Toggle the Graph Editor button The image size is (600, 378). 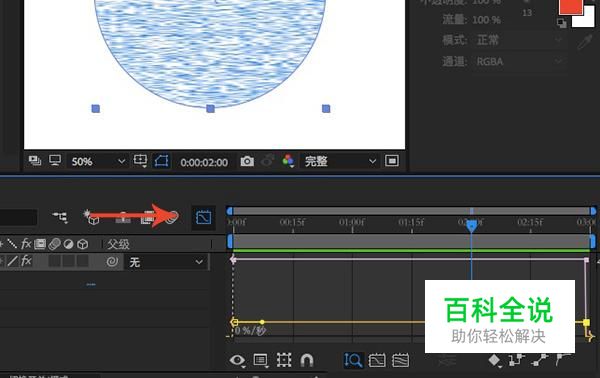tap(204, 218)
